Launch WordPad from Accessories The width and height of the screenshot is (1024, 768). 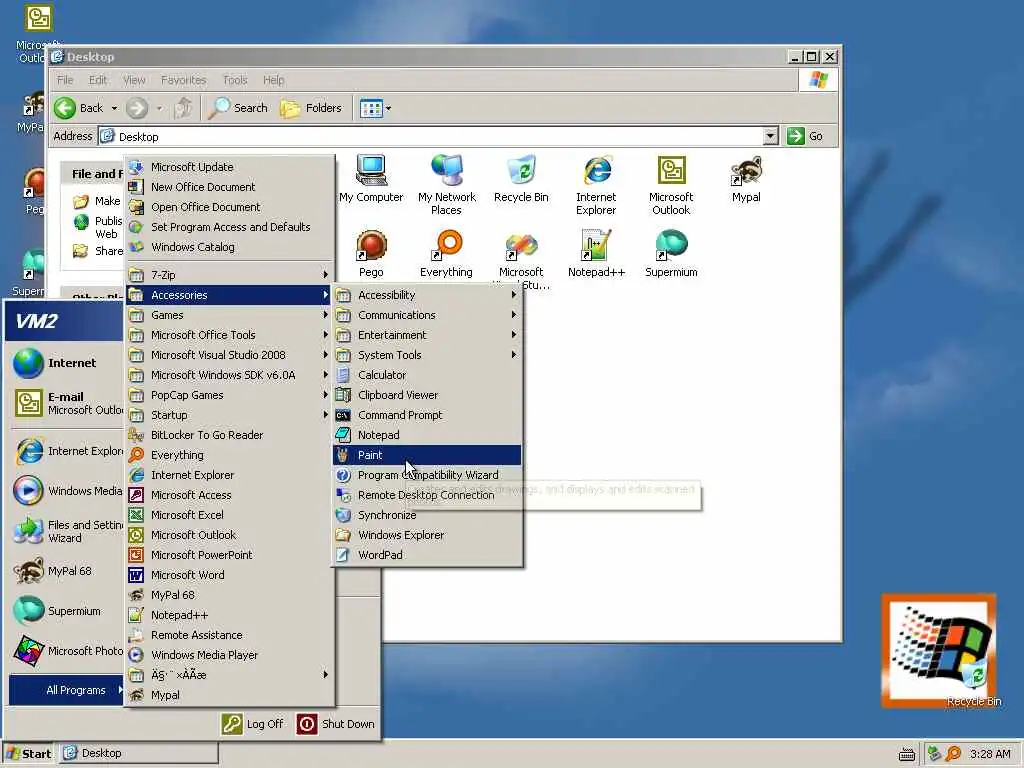pyautogui.click(x=427, y=555)
